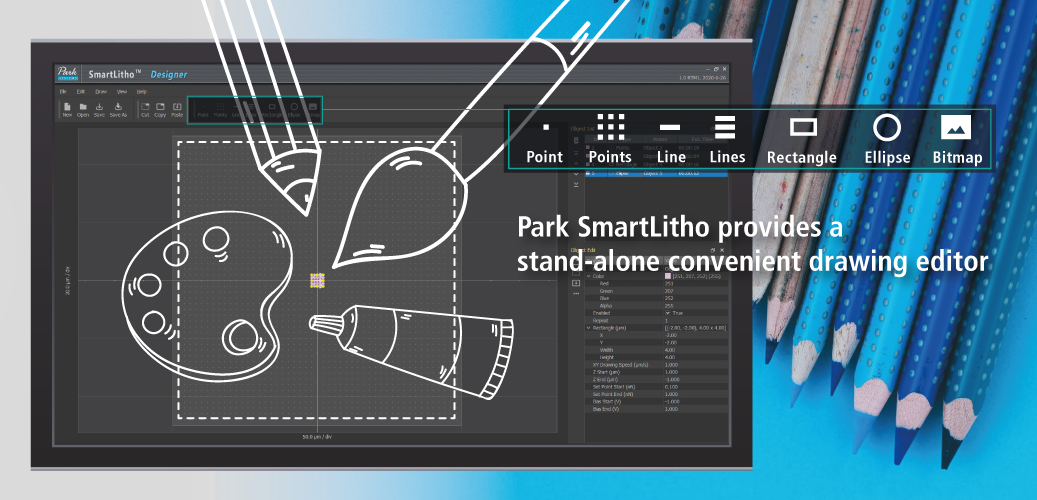Click the import icon beside Object Edit panel
This screenshot has height=500, width=1037.
coord(576,283)
